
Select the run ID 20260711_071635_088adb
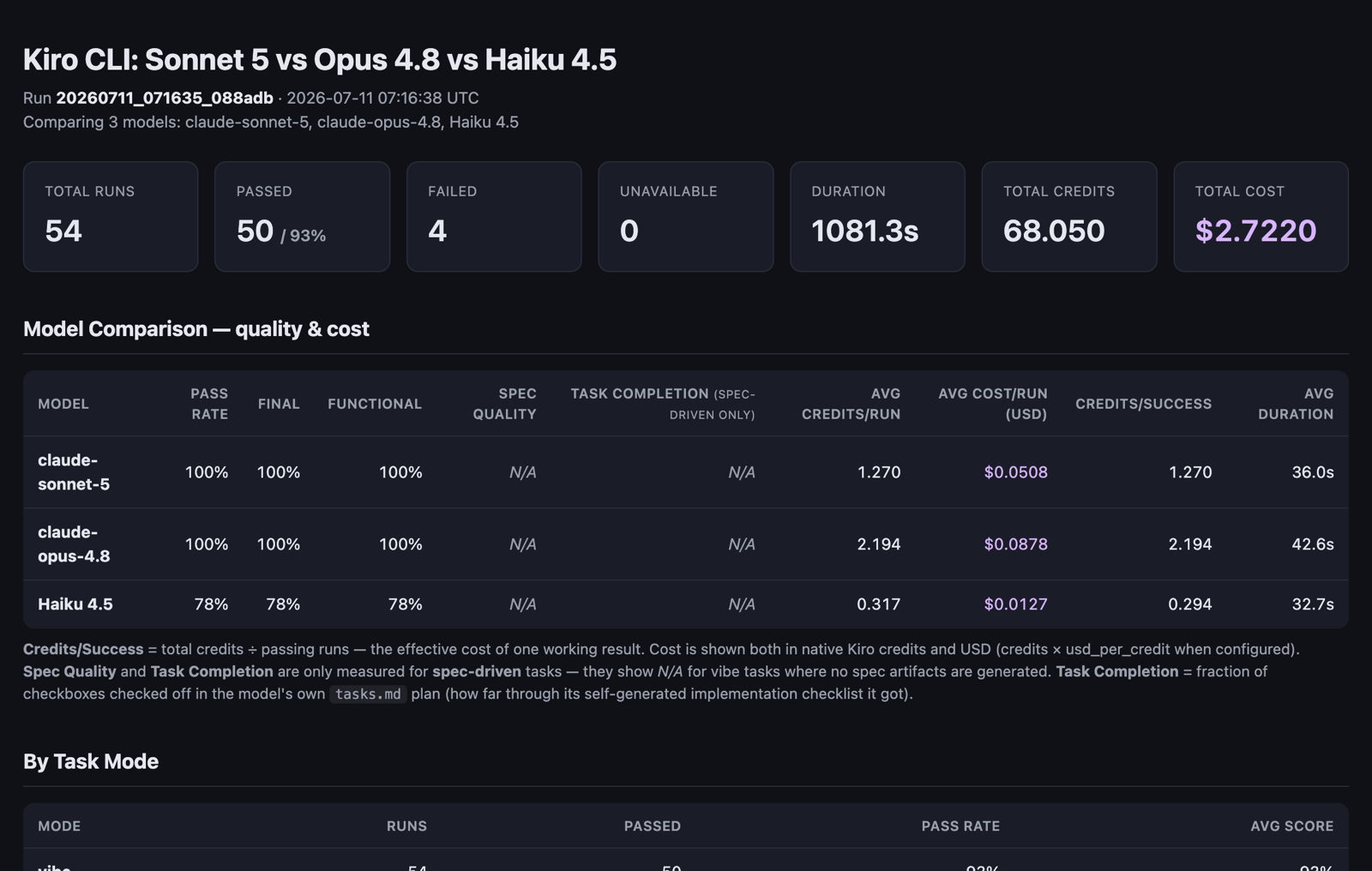(165, 98)
